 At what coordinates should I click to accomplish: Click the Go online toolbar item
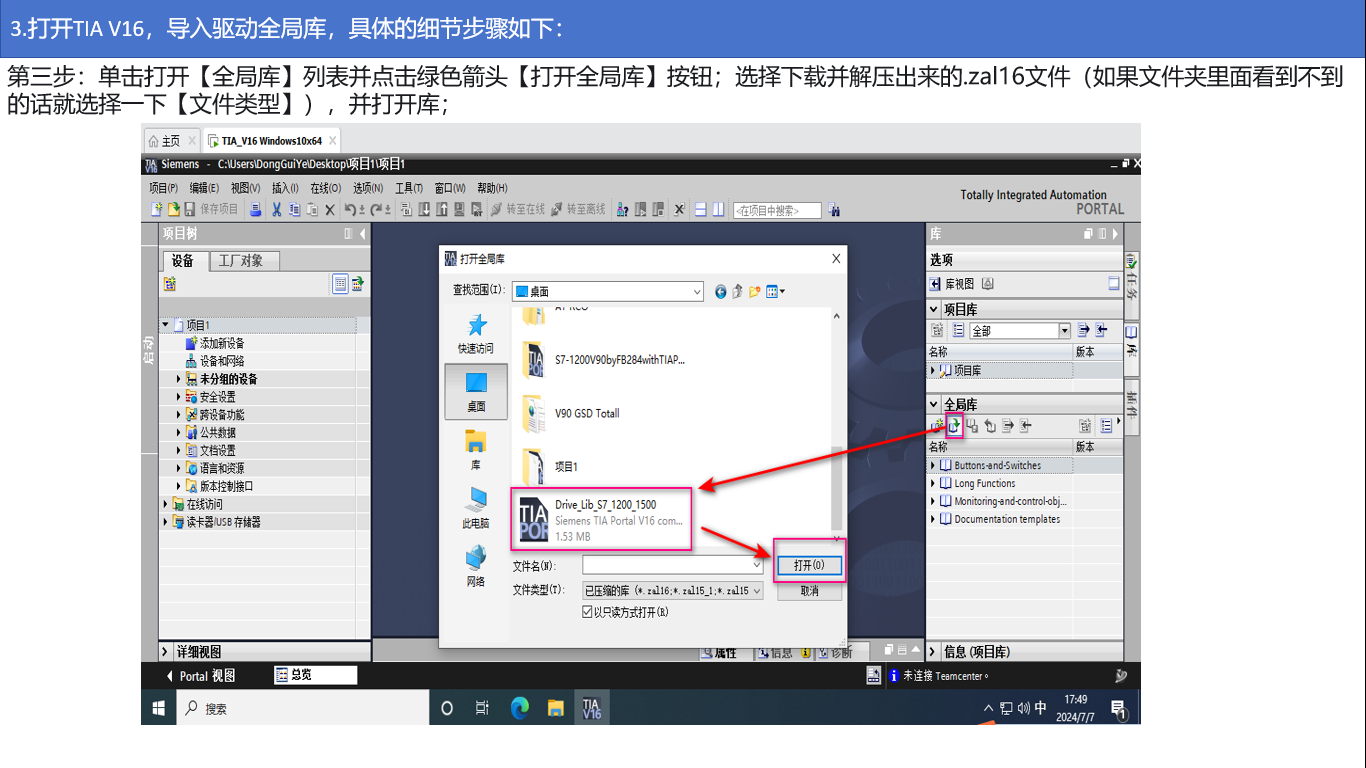(517, 210)
